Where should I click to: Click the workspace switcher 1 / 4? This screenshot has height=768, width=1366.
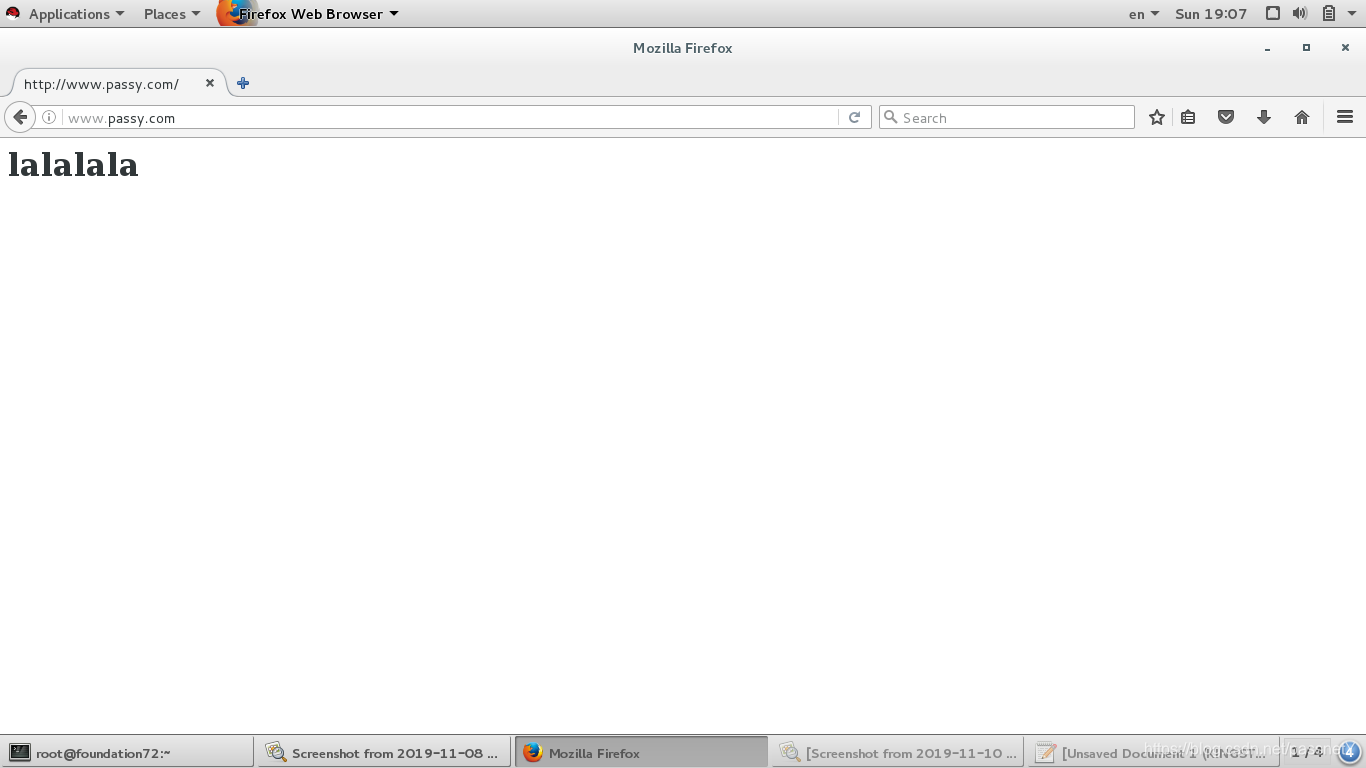point(1306,752)
